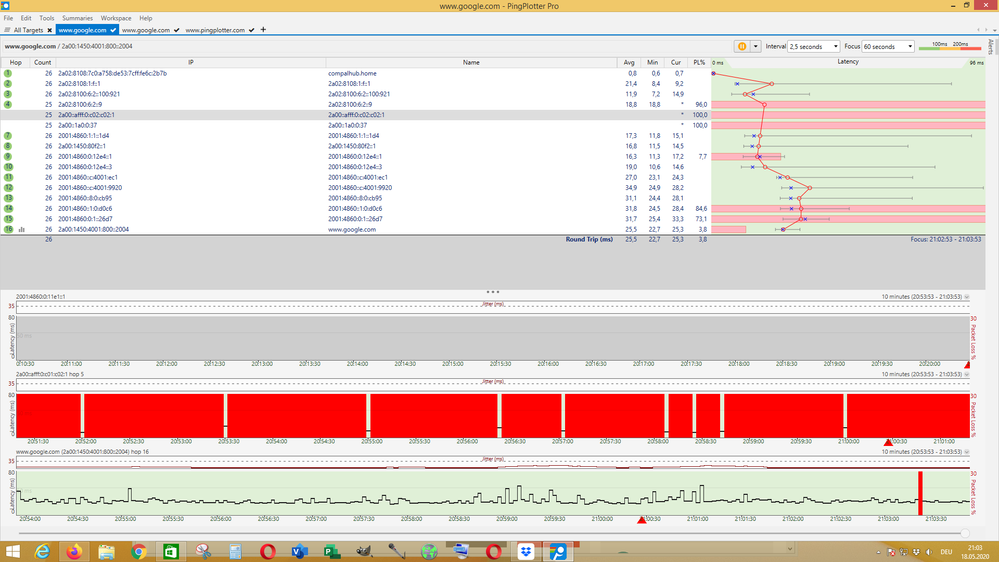Toggle hop 1 green indicator in table

click(x=8, y=73)
